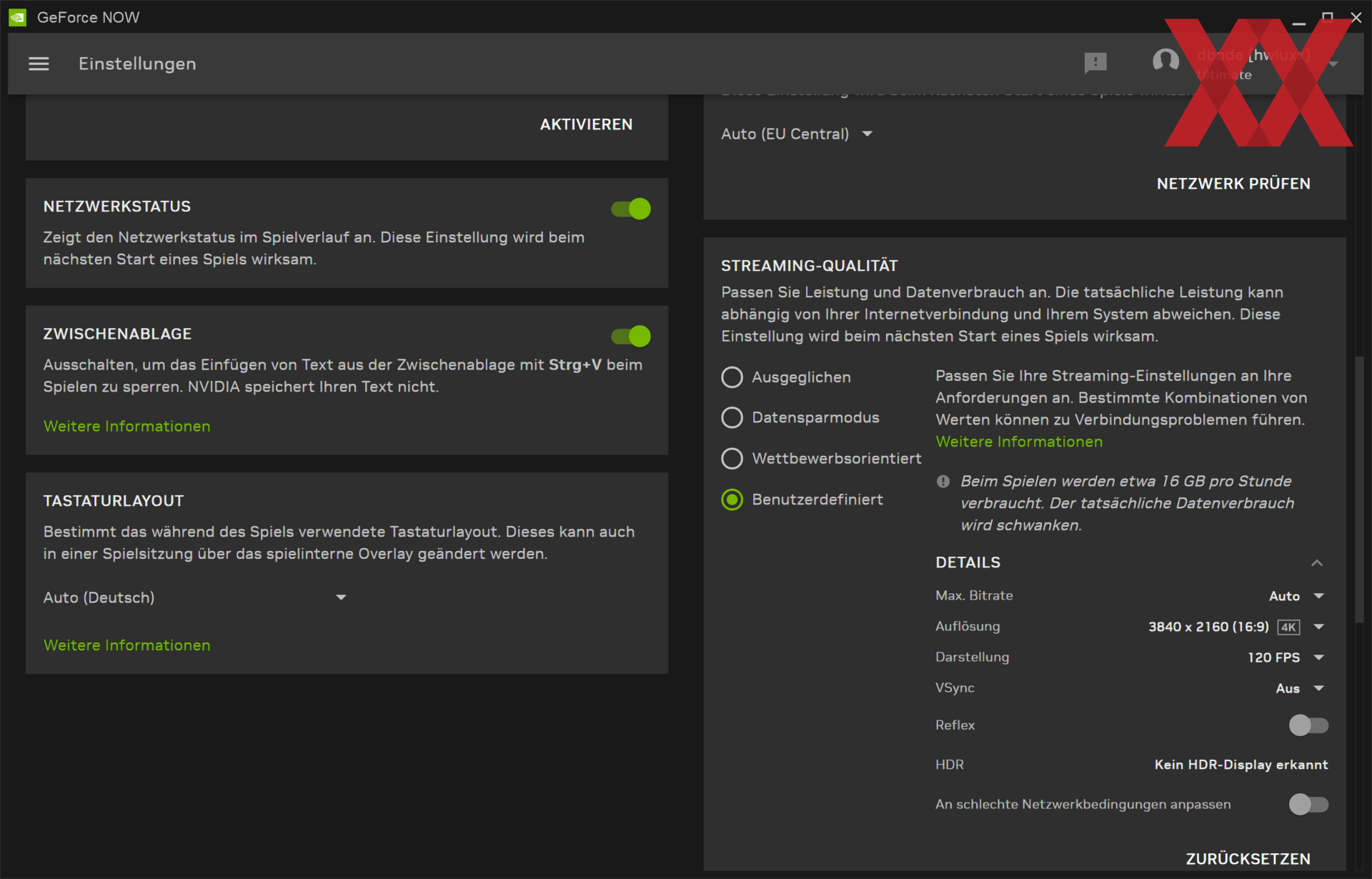Open the Darstellung 120 FPS dropdown

1286,657
